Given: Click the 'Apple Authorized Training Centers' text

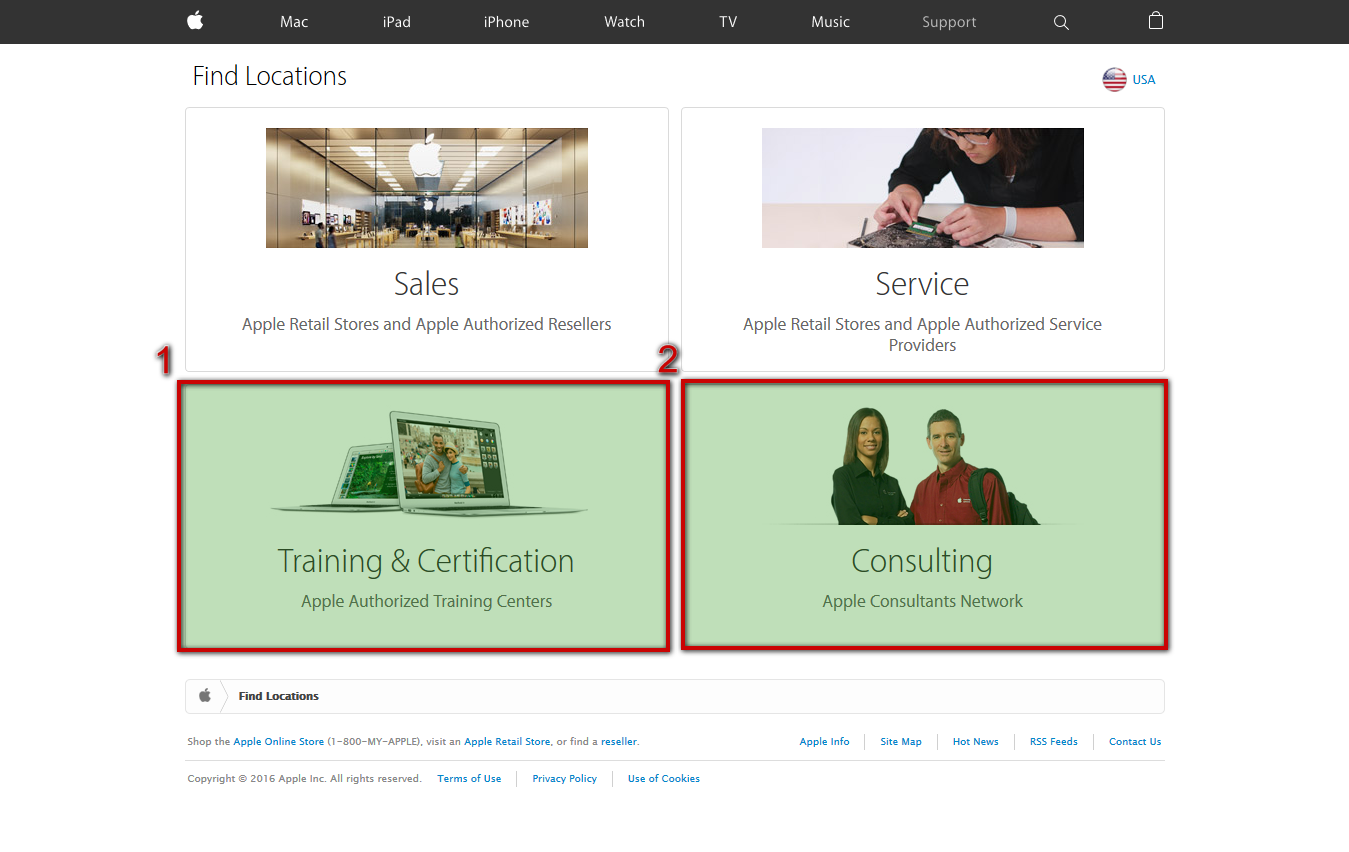Looking at the screenshot, I should click(x=427, y=601).
